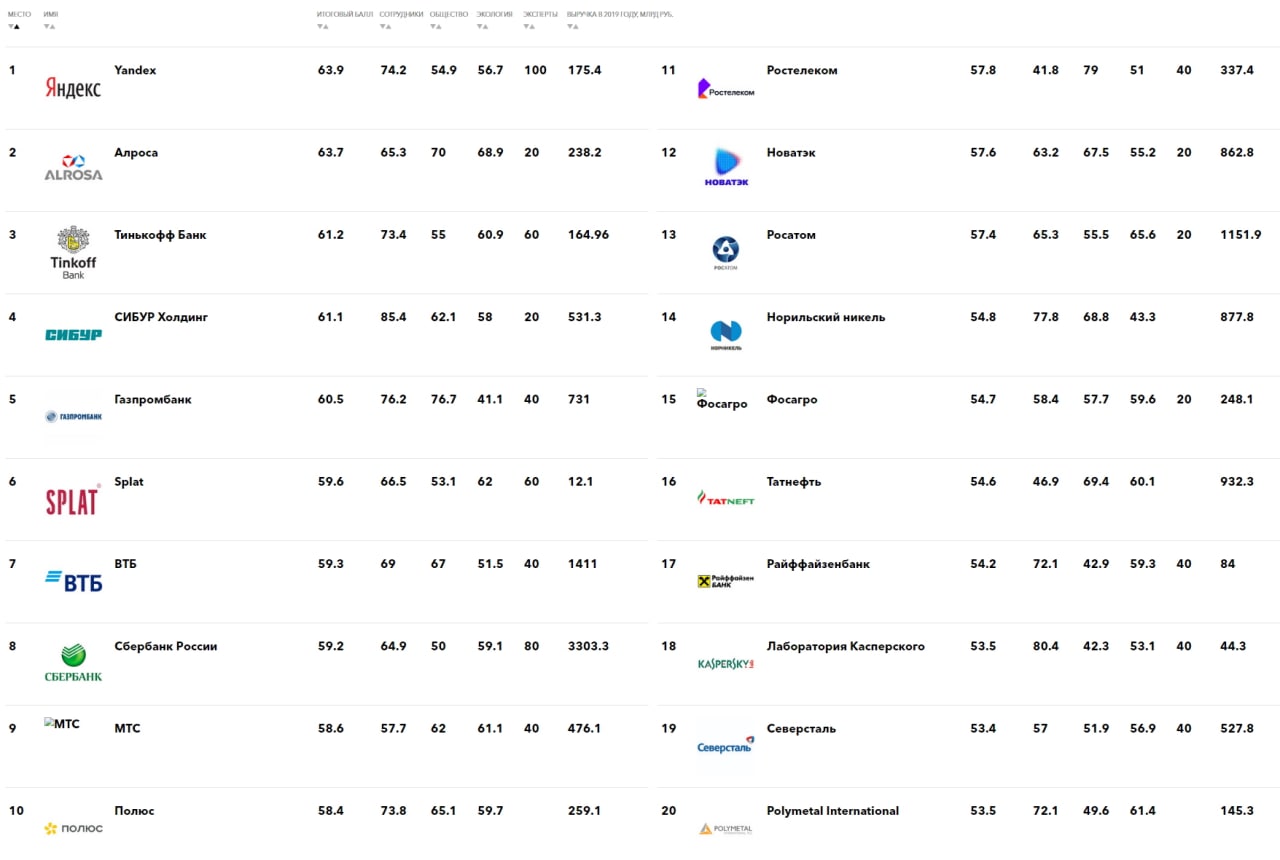Select Splat revenue value 12.1
The height and width of the screenshot is (860, 1280).
tap(580, 482)
